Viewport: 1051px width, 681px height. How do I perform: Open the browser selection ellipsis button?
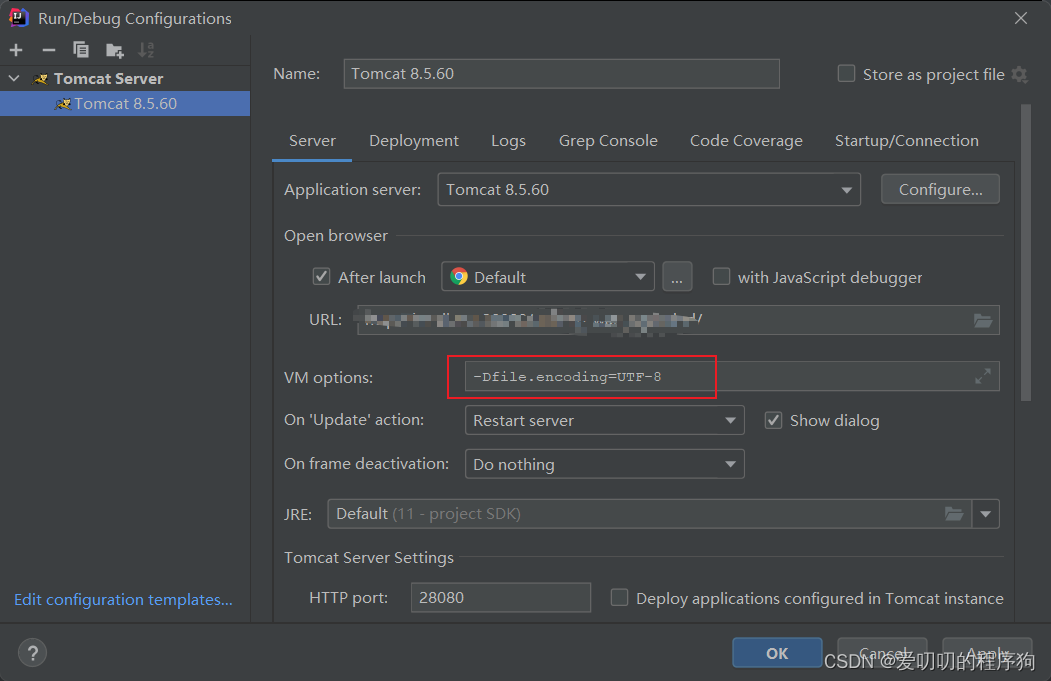click(677, 277)
